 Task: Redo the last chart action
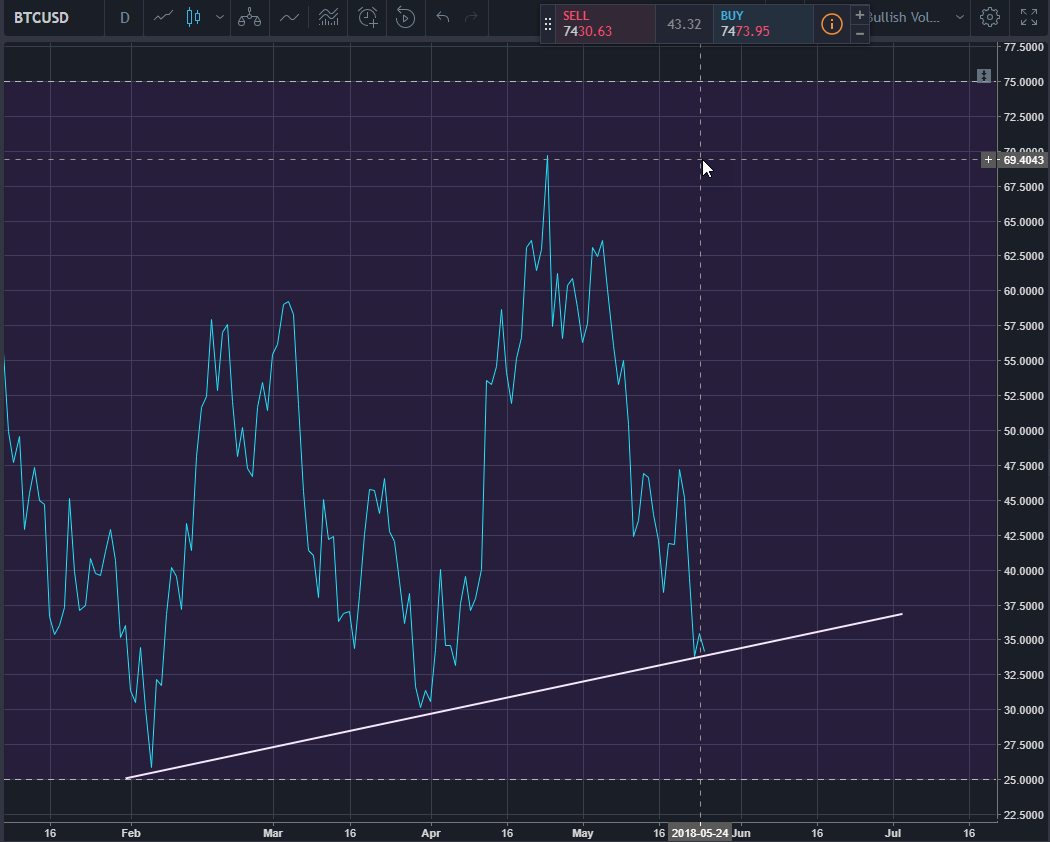click(x=471, y=17)
